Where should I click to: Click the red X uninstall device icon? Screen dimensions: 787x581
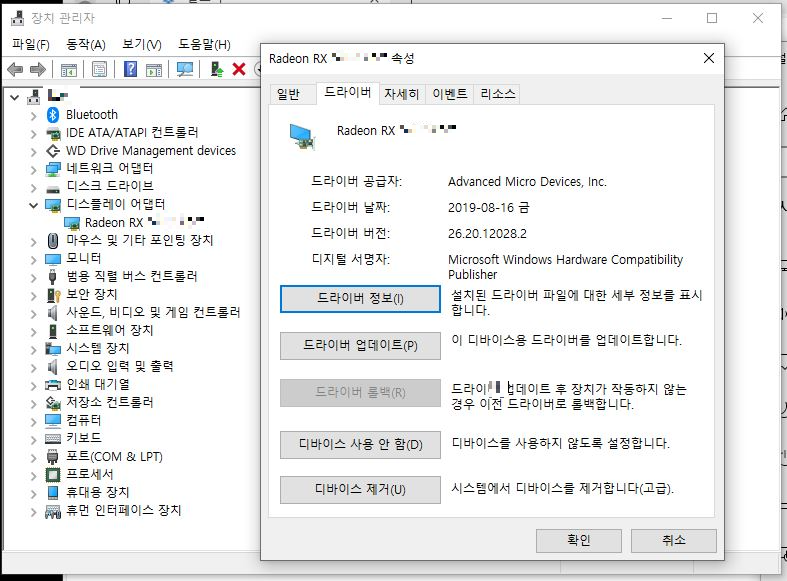tap(239, 69)
